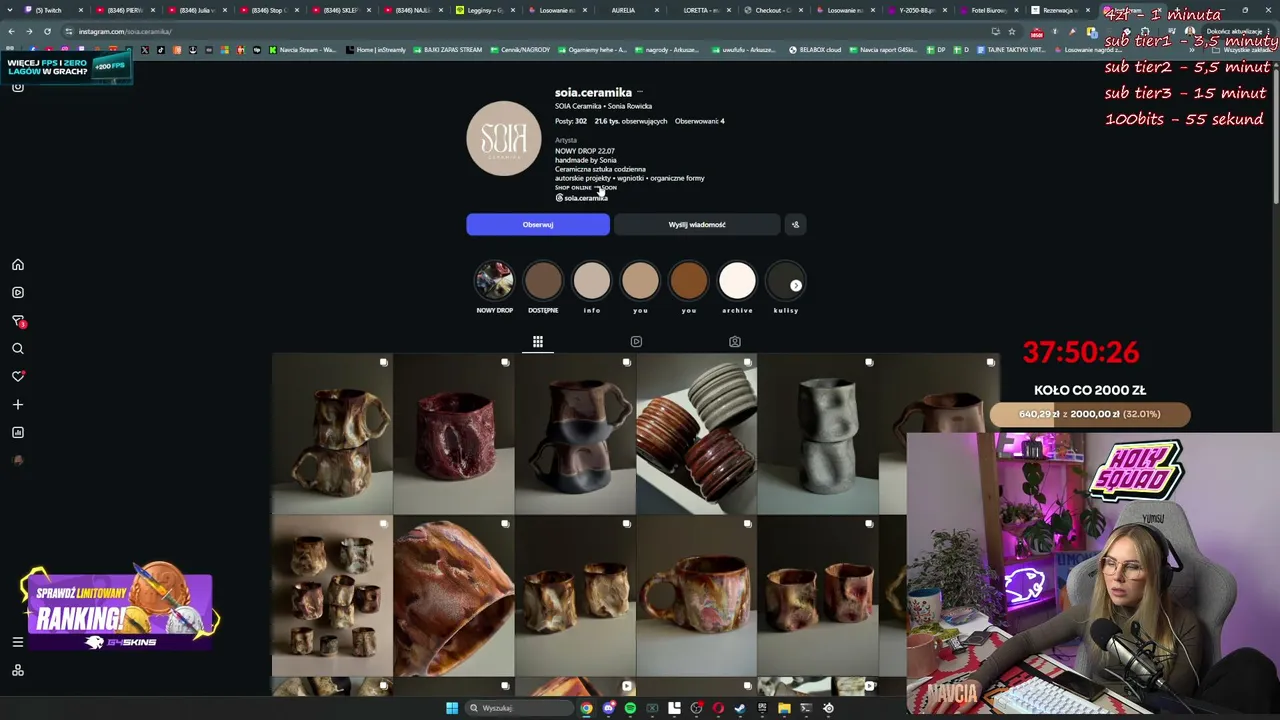Image resolution: width=1280 pixels, height=720 pixels.
Task: Open Instagram Home from the sidebar
Action: (x=18, y=265)
